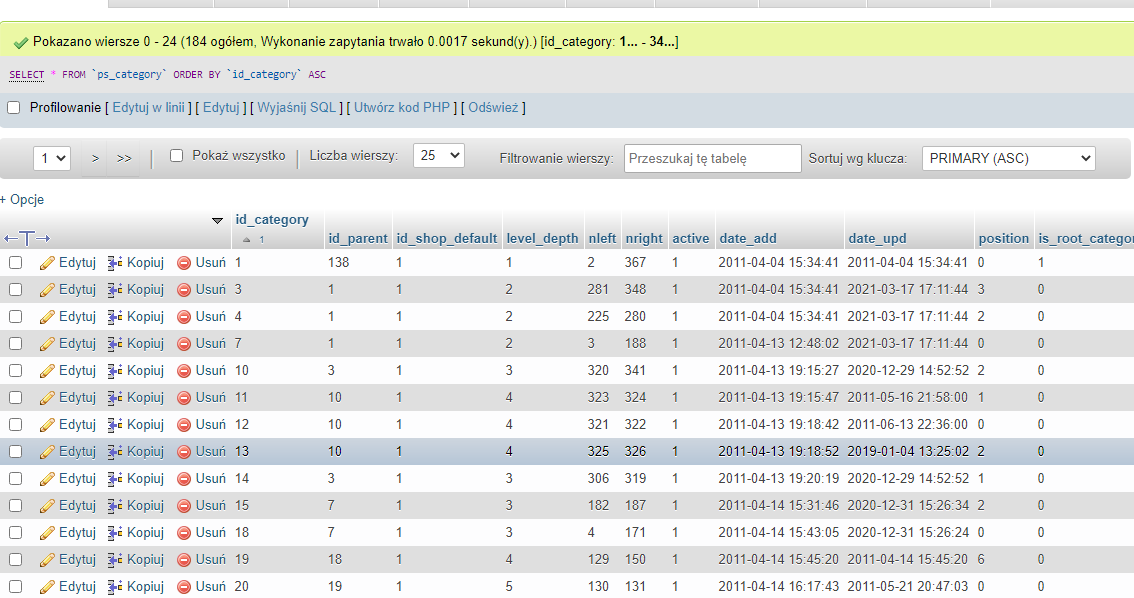Screen dimensions: 1134x598
Task: Click the Odśwież link
Action: point(493,108)
